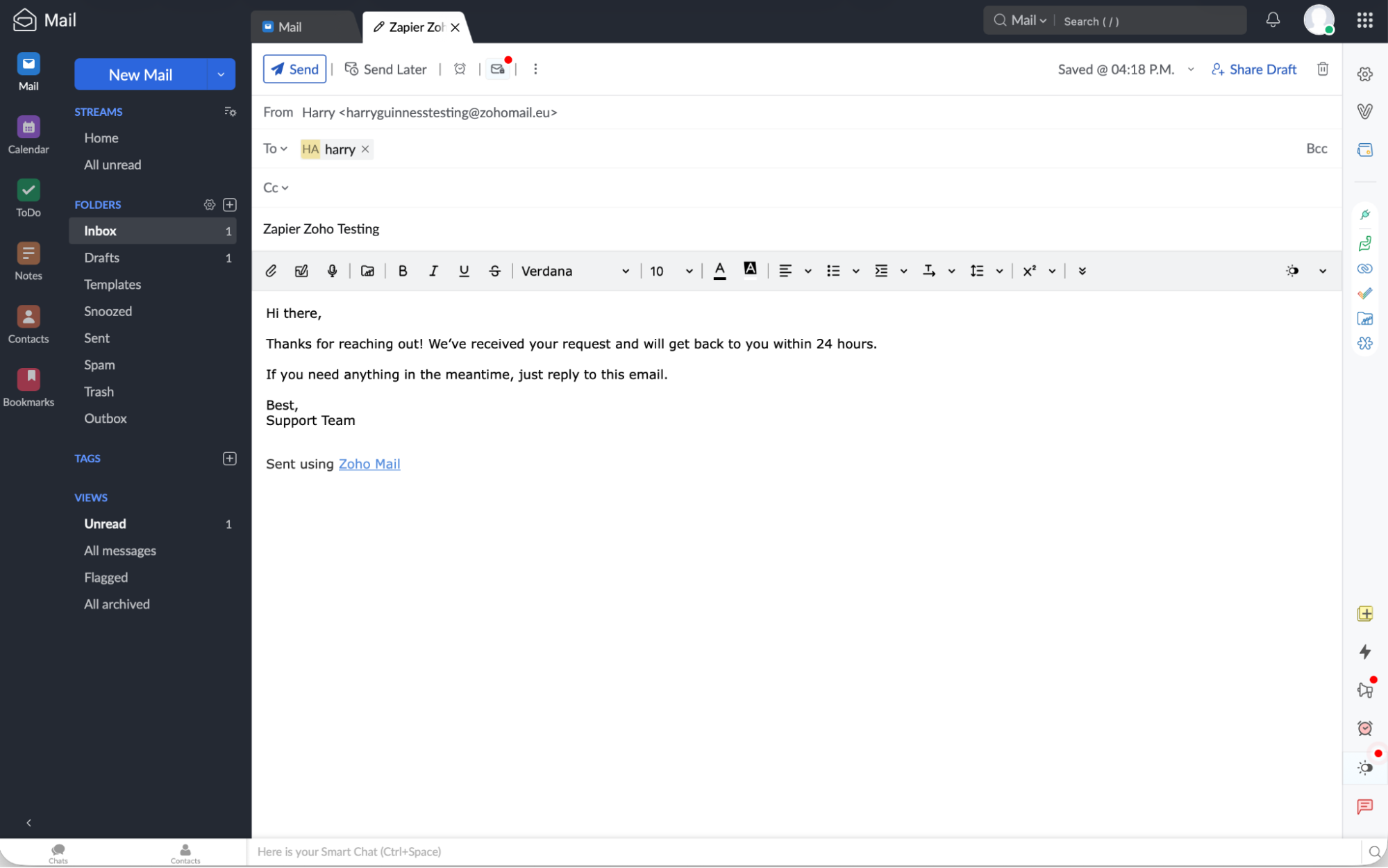Image resolution: width=1388 pixels, height=868 pixels.
Task: Pick a font color for the text
Action: [720, 271]
